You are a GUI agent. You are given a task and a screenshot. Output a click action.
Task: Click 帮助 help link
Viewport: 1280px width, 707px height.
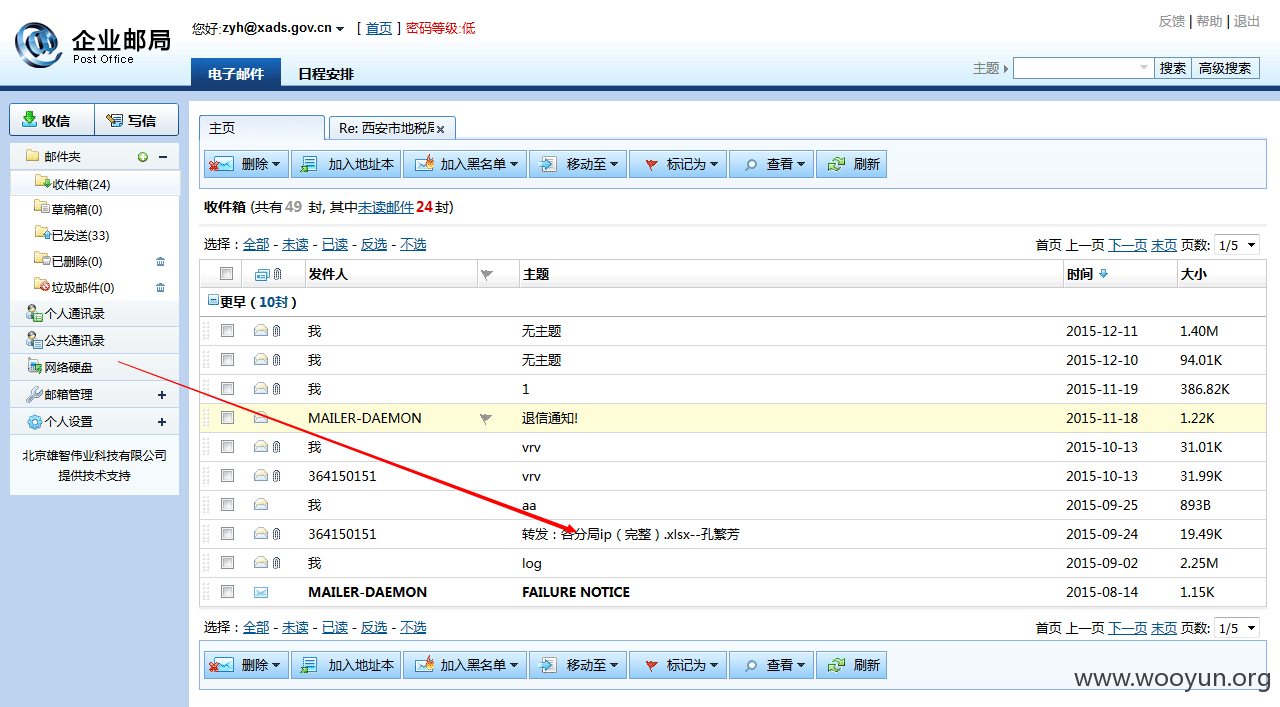point(1209,21)
